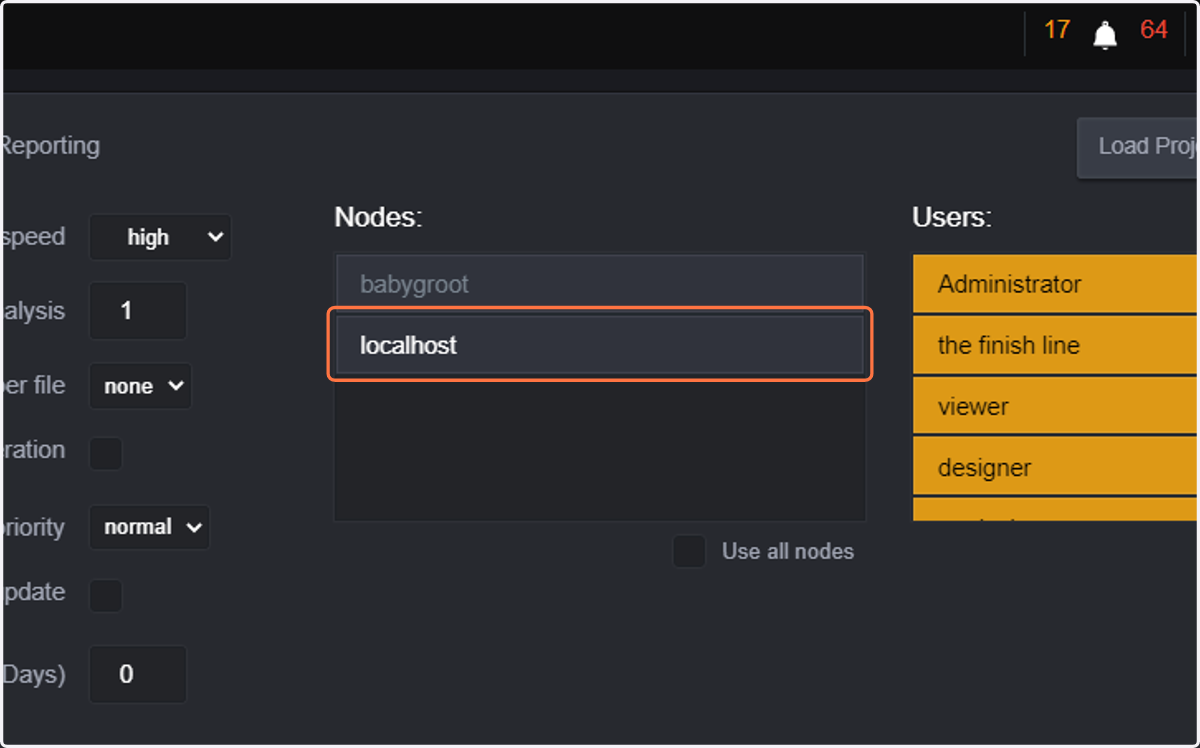Click the Days field showing 0
This screenshot has width=1200, height=748.
(138, 674)
